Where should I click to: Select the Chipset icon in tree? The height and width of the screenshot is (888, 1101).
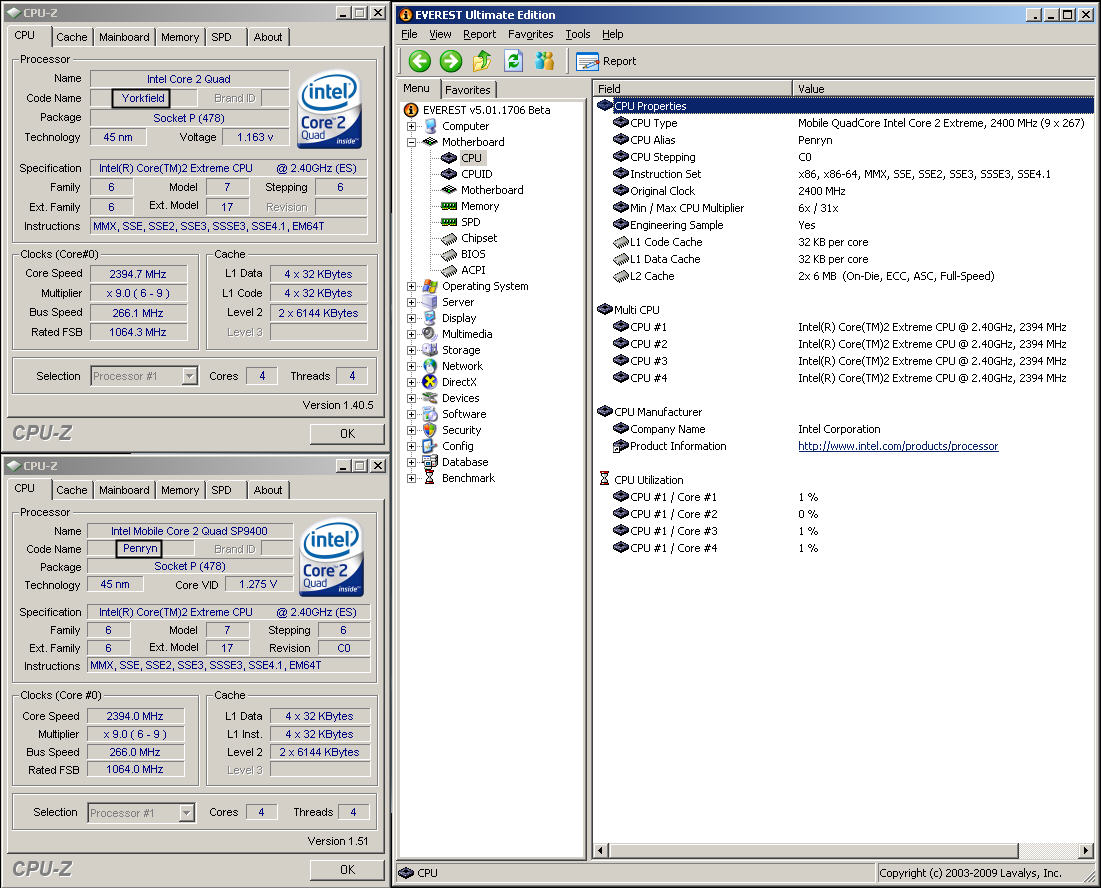[x=449, y=239]
